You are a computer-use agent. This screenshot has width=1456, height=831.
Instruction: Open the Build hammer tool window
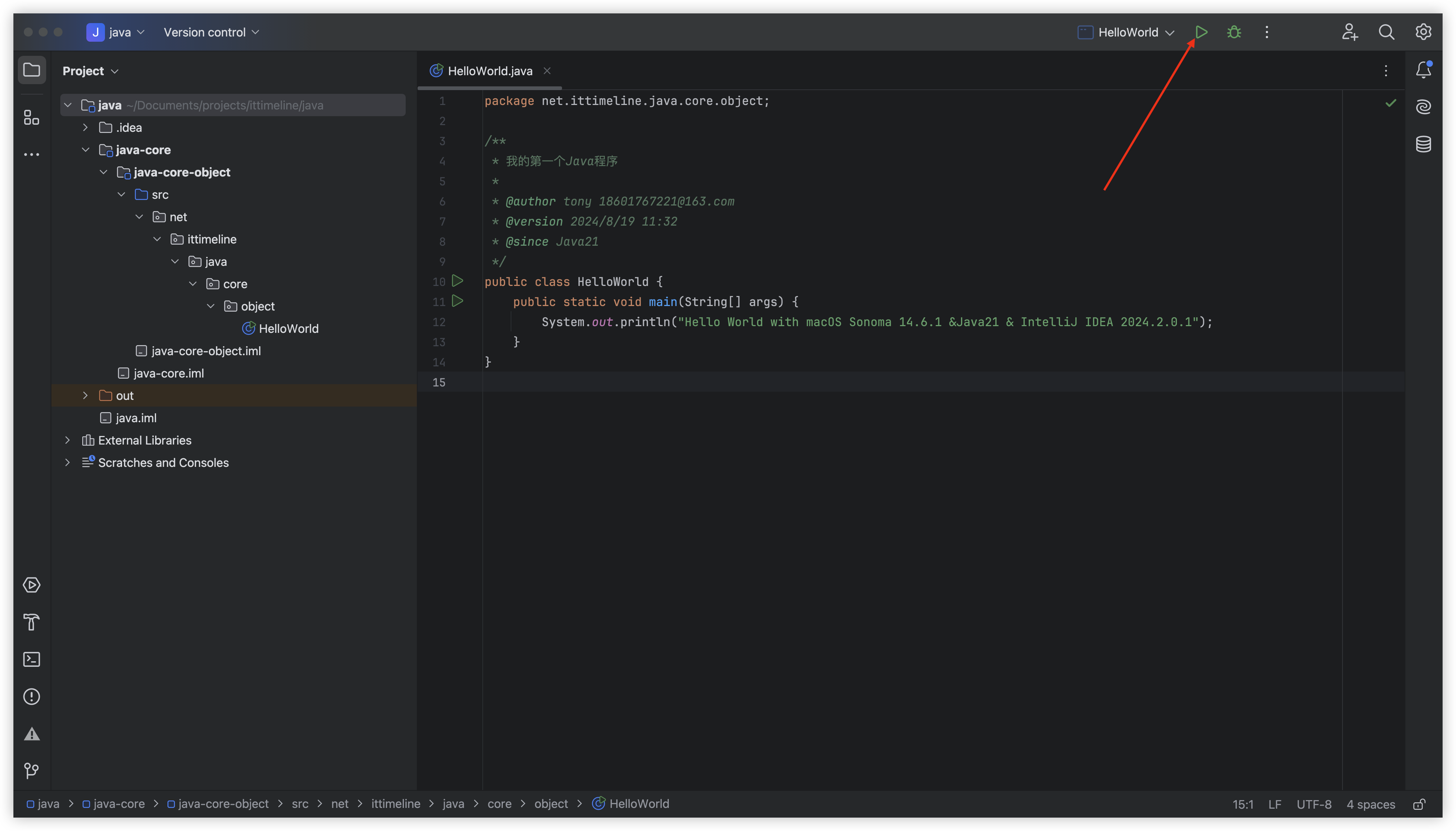coord(31,622)
